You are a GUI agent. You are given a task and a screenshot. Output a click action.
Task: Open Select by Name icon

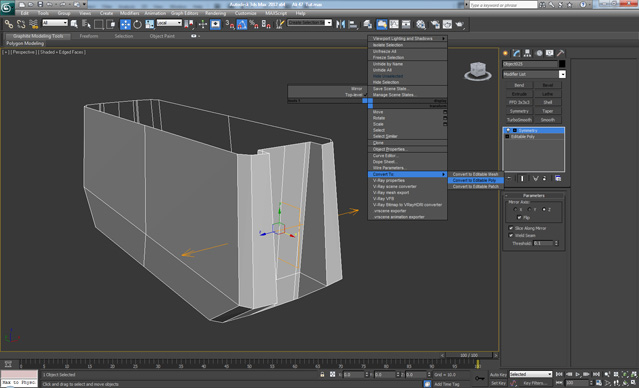(x=86, y=24)
